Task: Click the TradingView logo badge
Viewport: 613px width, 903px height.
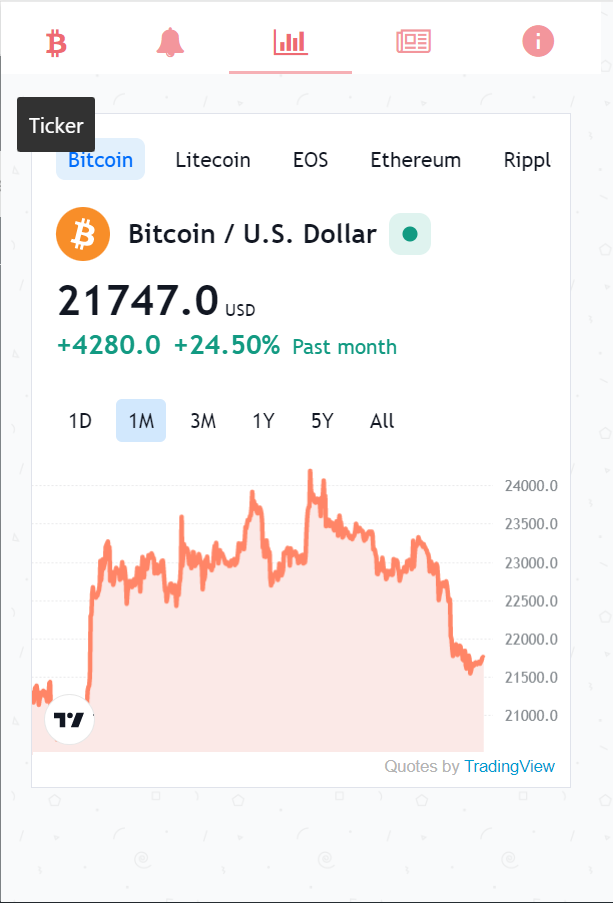Action: point(69,719)
